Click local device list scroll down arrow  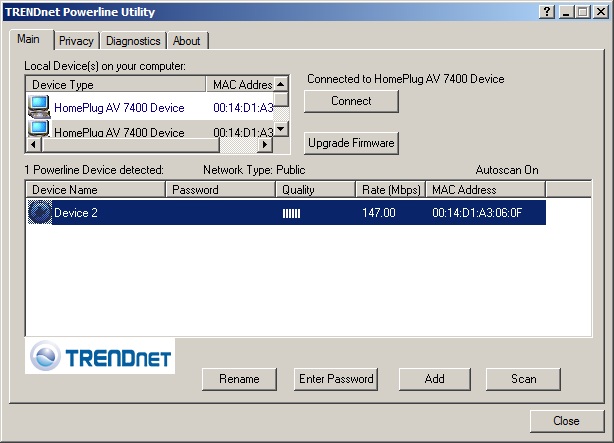281,128
